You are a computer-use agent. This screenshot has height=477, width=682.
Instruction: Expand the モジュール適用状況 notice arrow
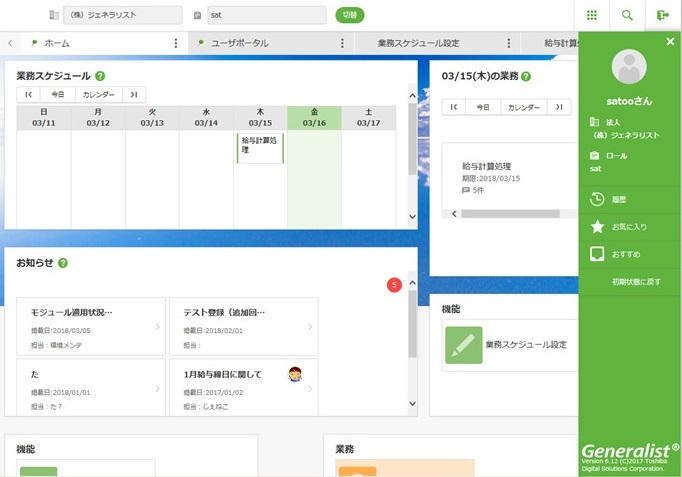(157, 327)
